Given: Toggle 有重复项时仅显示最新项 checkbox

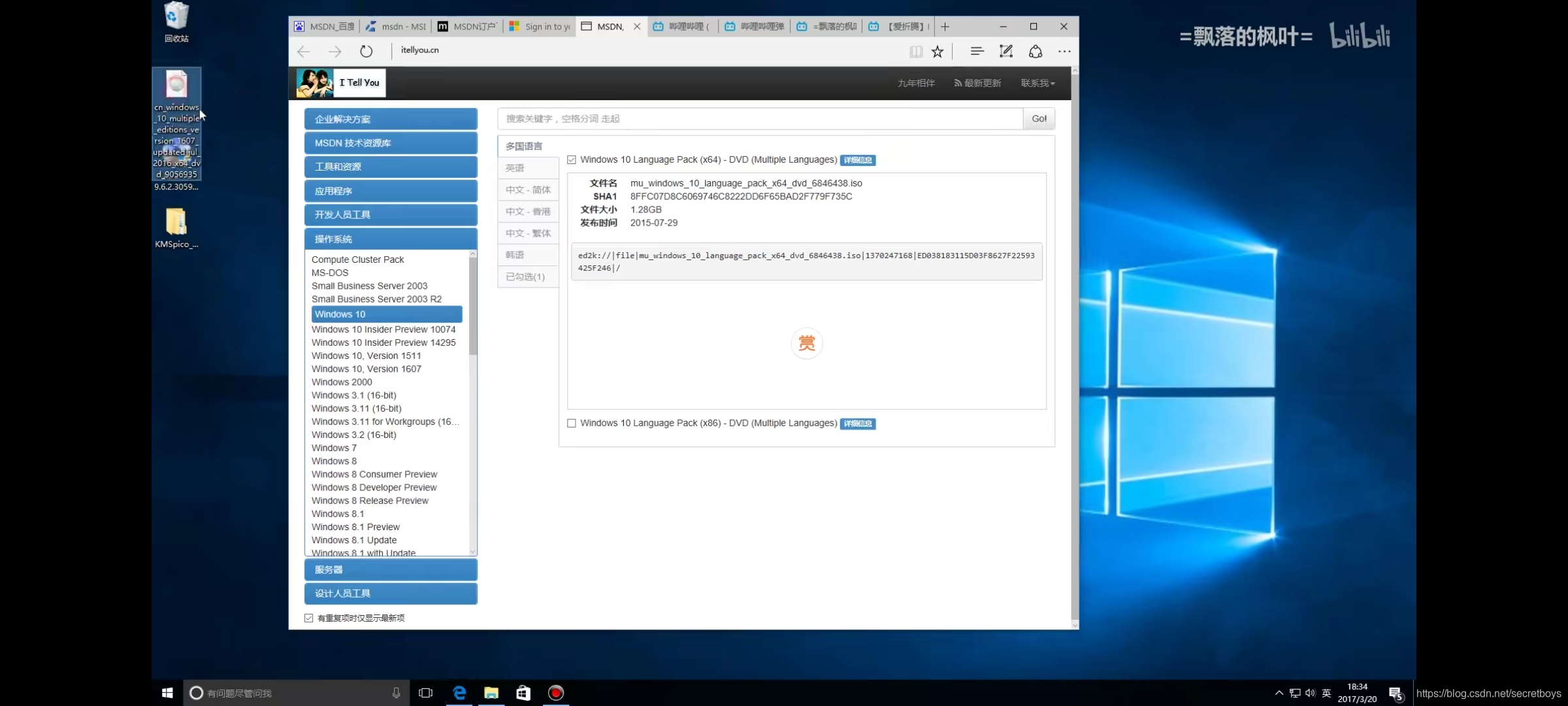Looking at the screenshot, I should (x=309, y=618).
